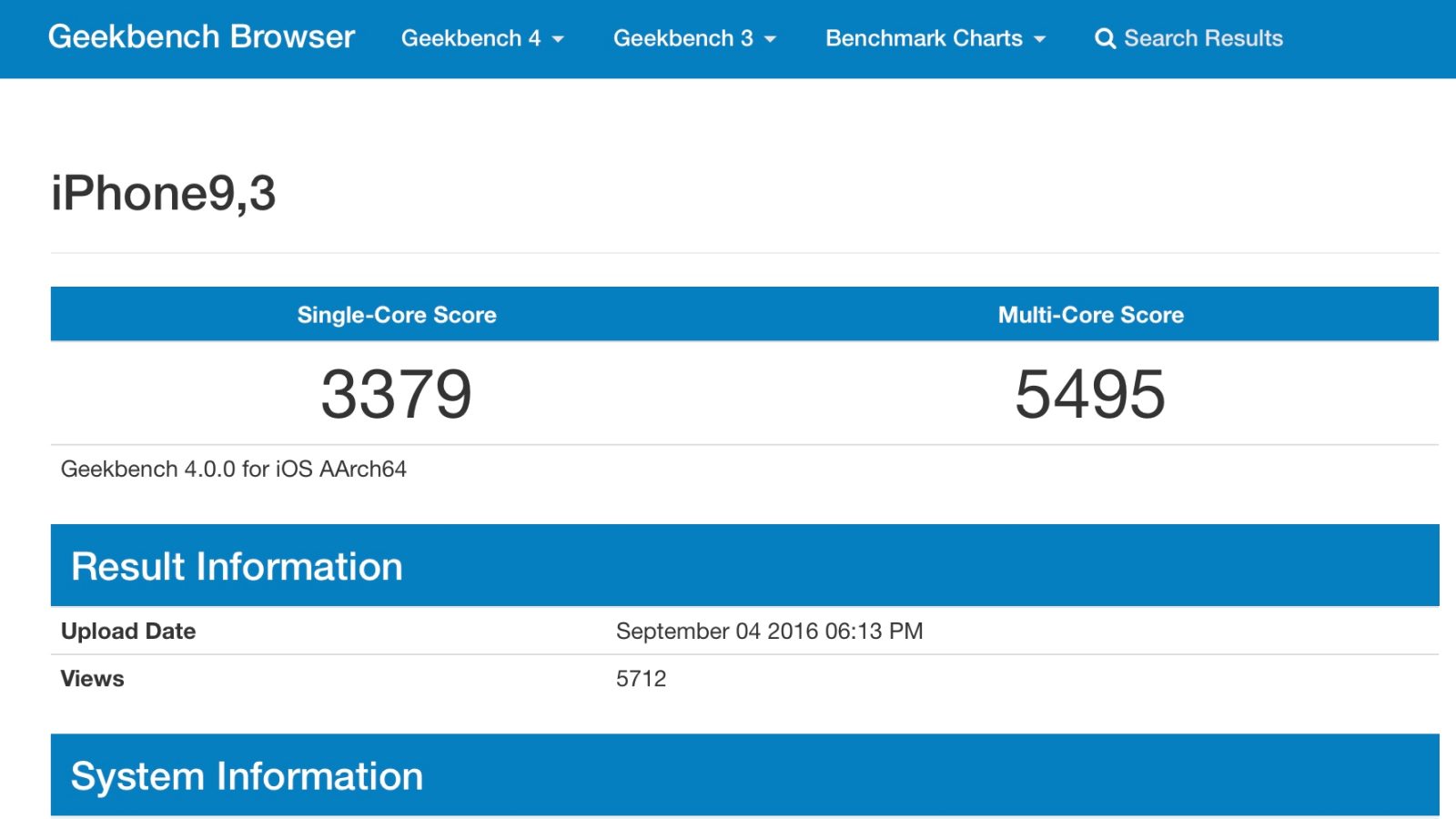Click the Result Information section header
Image resolution: width=1456 pixels, height=819 pixels.
[237, 566]
